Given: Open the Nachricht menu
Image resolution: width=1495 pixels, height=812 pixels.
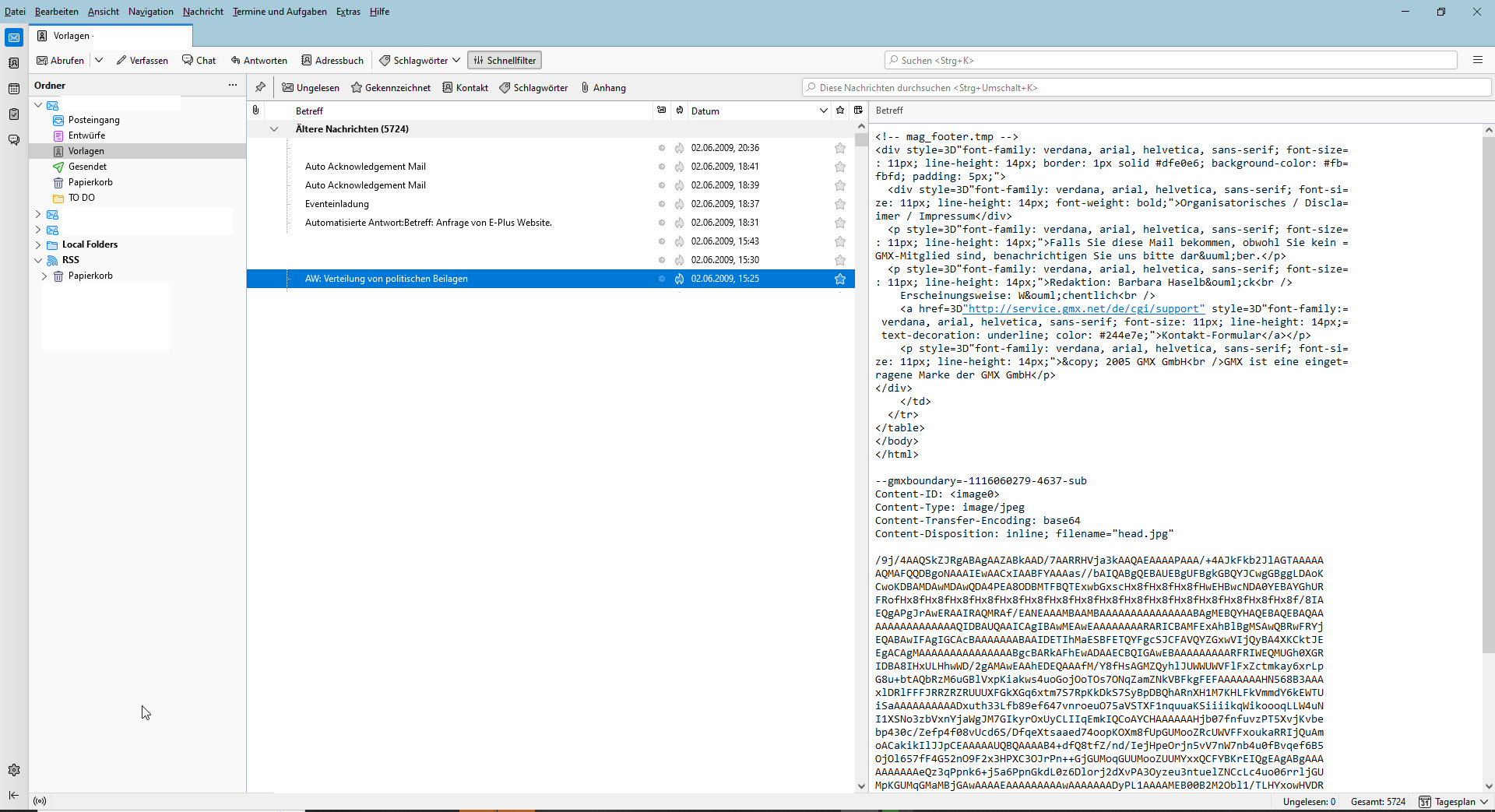Looking at the screenshot, I should pos(202,12).
